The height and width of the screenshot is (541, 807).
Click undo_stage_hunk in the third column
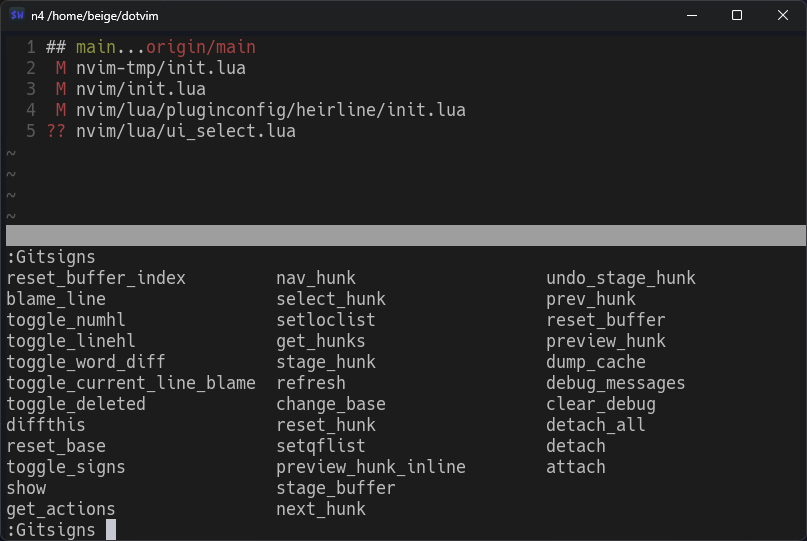620,278
